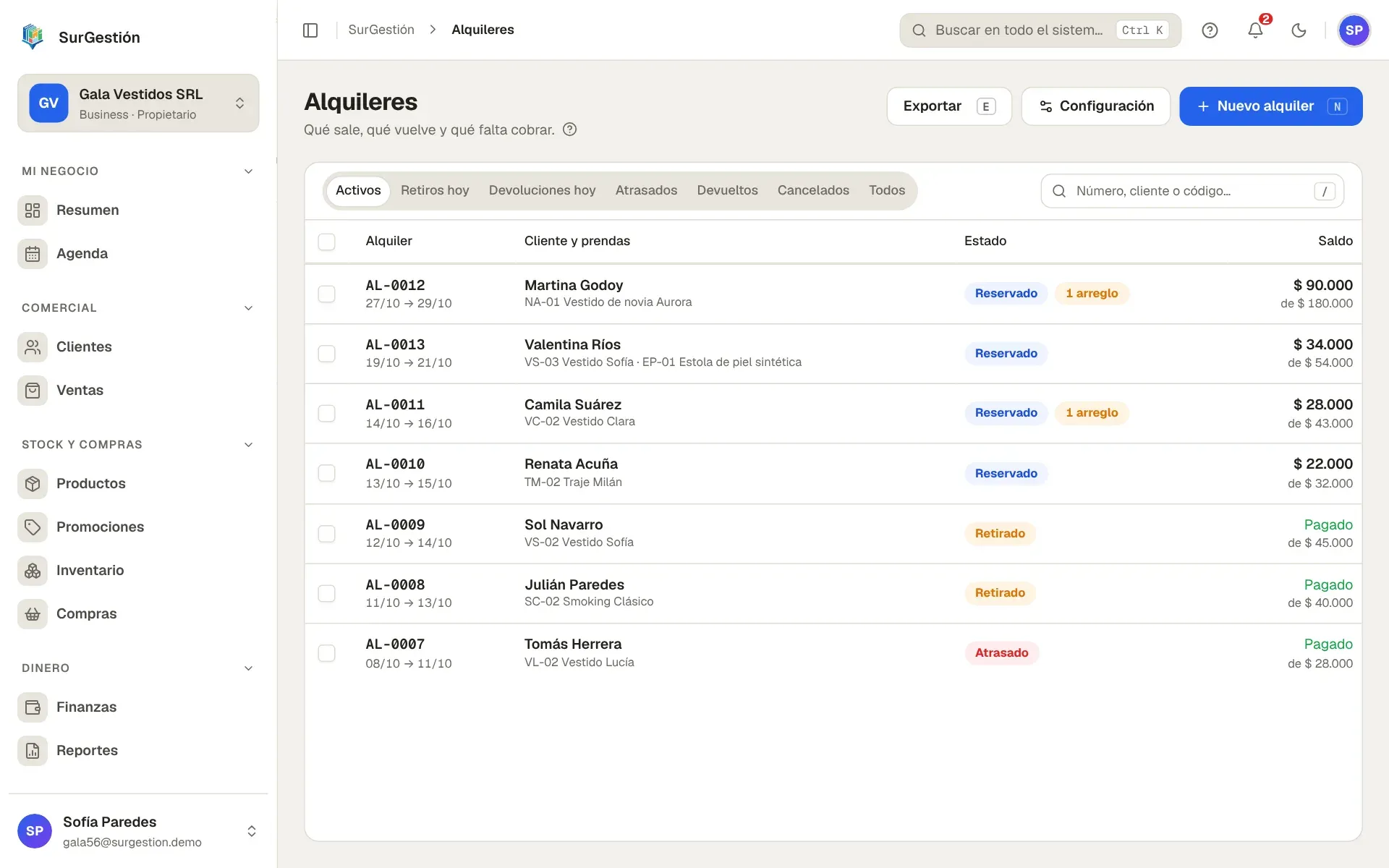Screen dimensions: 1389x868
Task: Click the Exportar button
Action: pyautogui.click(x=949, y=106)
